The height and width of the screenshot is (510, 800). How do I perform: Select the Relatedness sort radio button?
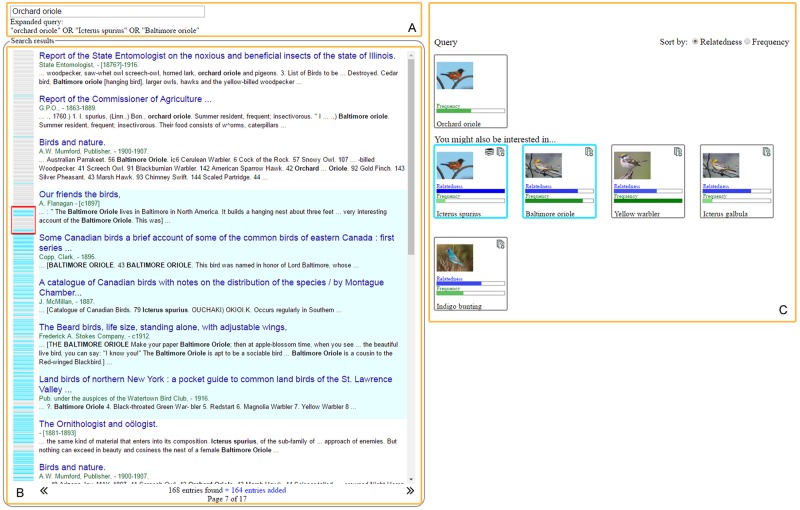click(695, 42)
